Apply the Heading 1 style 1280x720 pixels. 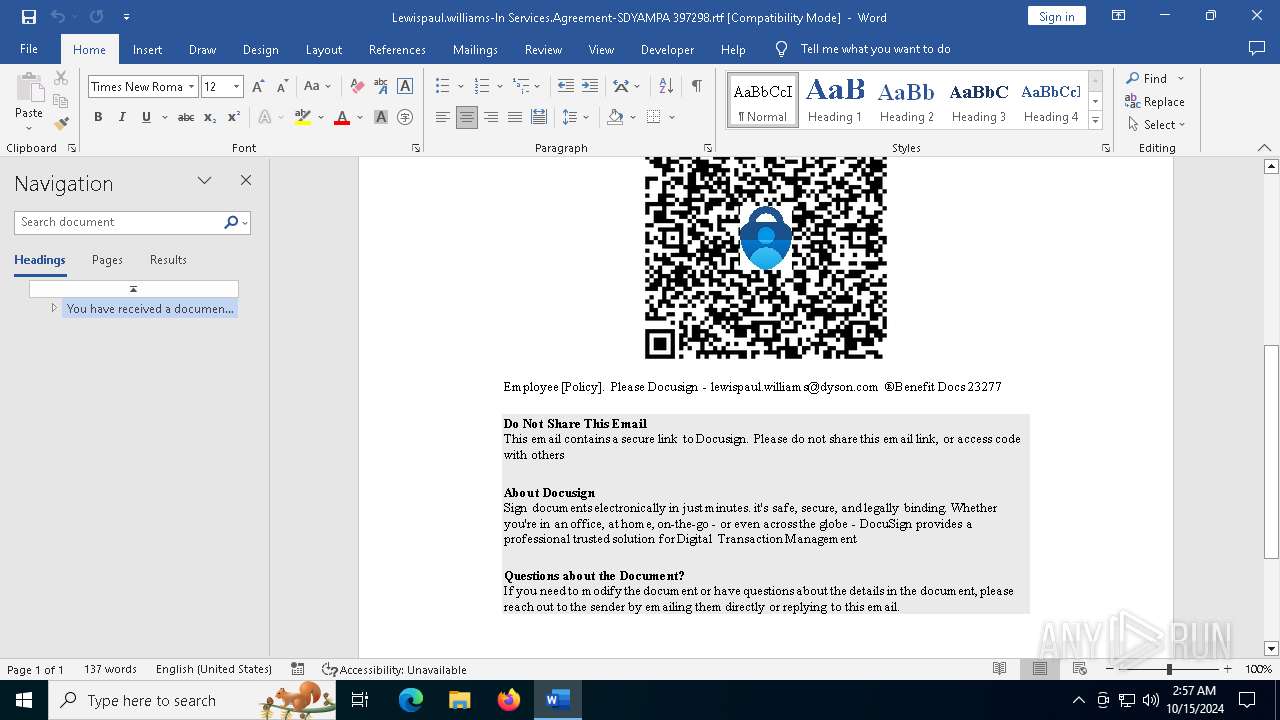[835, 100]
